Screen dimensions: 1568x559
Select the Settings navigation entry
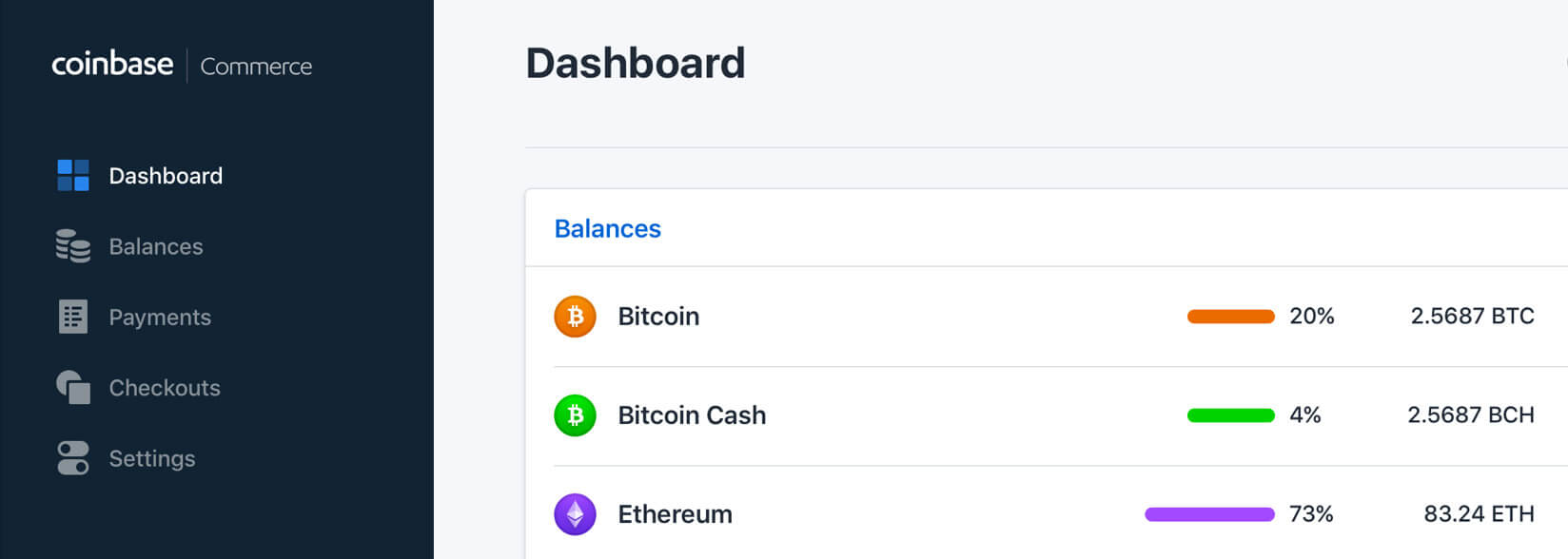152,458
